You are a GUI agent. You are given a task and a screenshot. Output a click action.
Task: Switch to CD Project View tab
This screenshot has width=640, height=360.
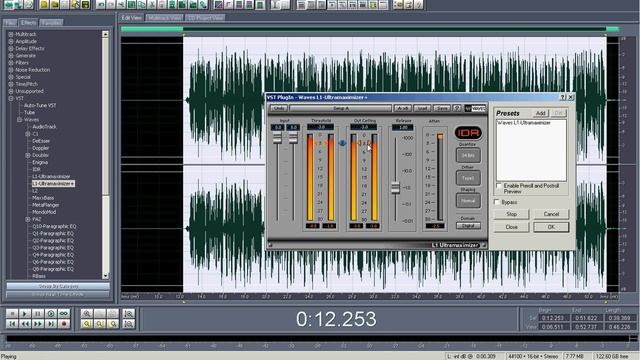pyautogui.click(x=206, y=18)
